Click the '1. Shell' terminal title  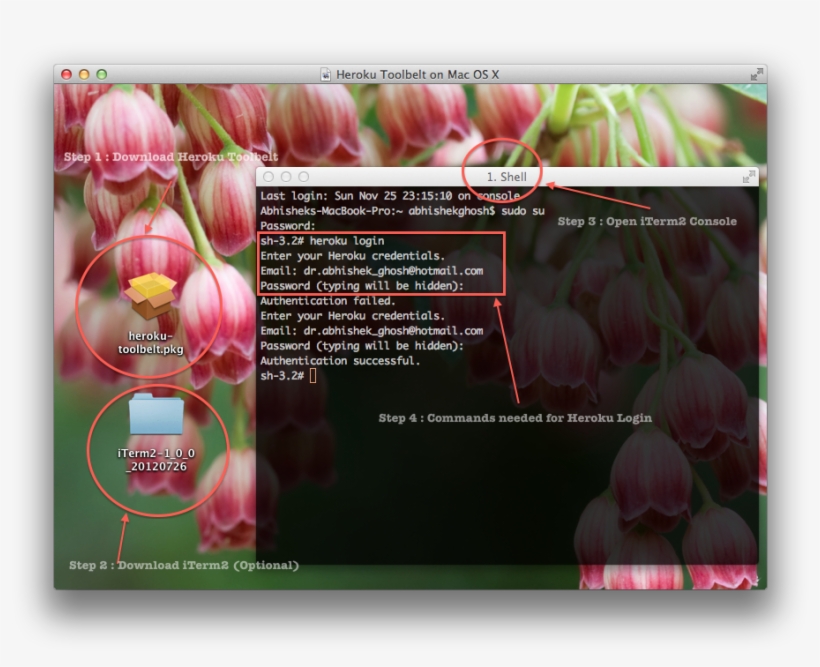(506, 177)
